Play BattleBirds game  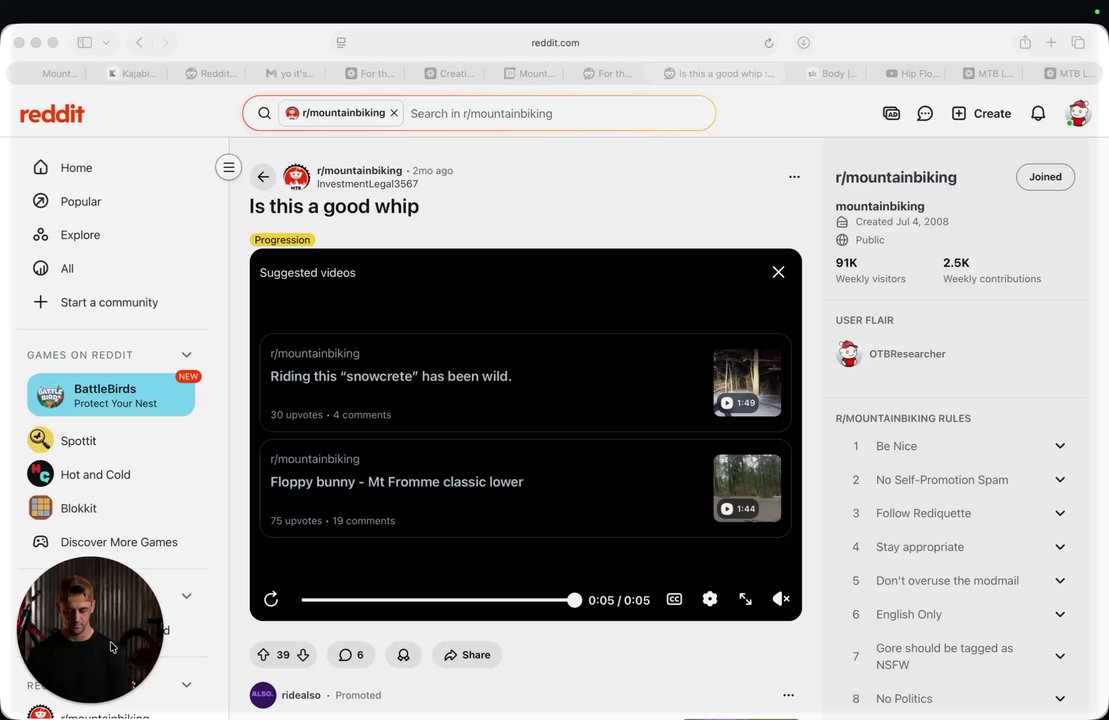pyautogui.click(x=111, y=395)
